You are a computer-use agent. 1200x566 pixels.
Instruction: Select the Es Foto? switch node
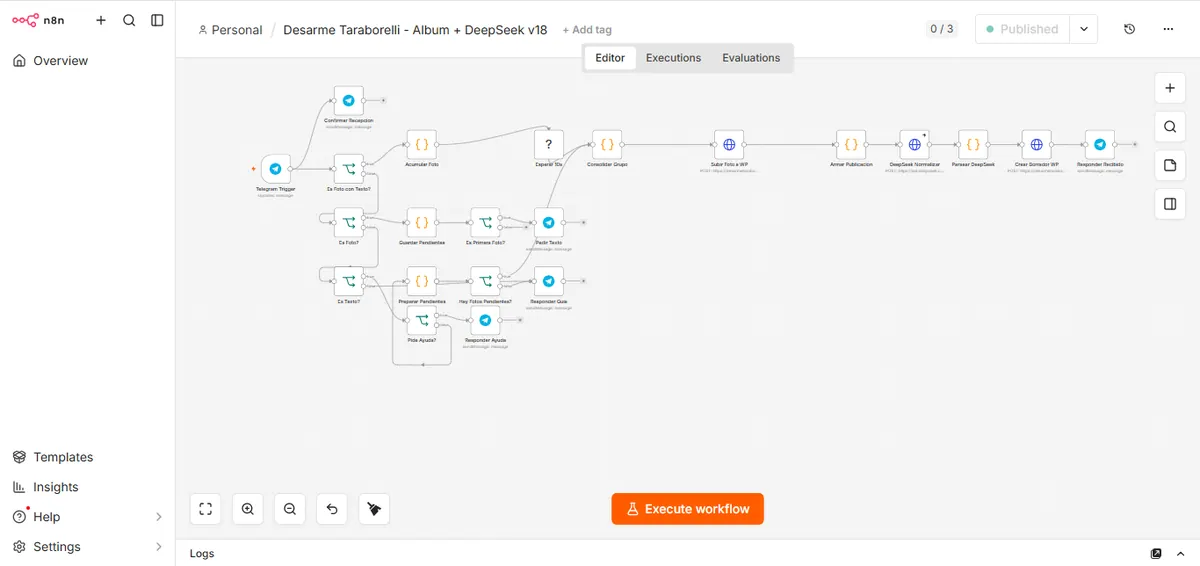[348, 222]
